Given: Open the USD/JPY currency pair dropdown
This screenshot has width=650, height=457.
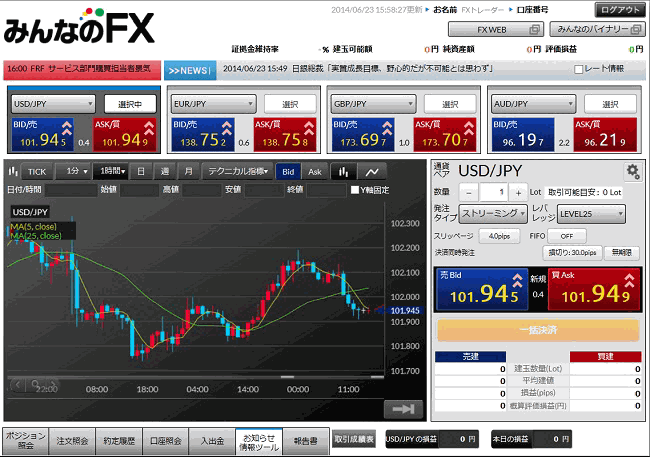Looking at the screenshot, I should [53, 104].
